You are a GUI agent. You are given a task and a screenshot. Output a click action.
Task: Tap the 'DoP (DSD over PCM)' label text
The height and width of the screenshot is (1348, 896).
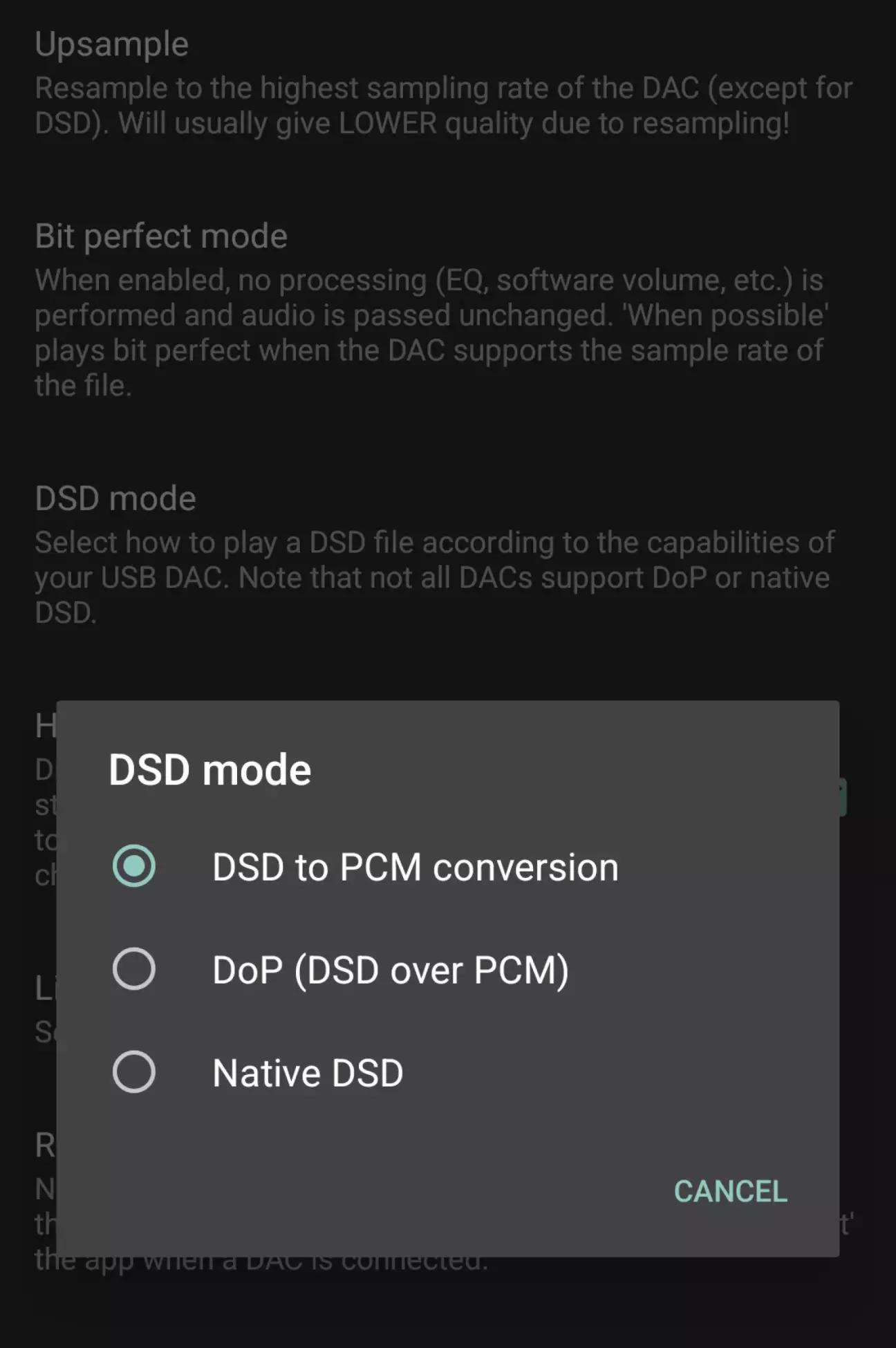(390, 969)
